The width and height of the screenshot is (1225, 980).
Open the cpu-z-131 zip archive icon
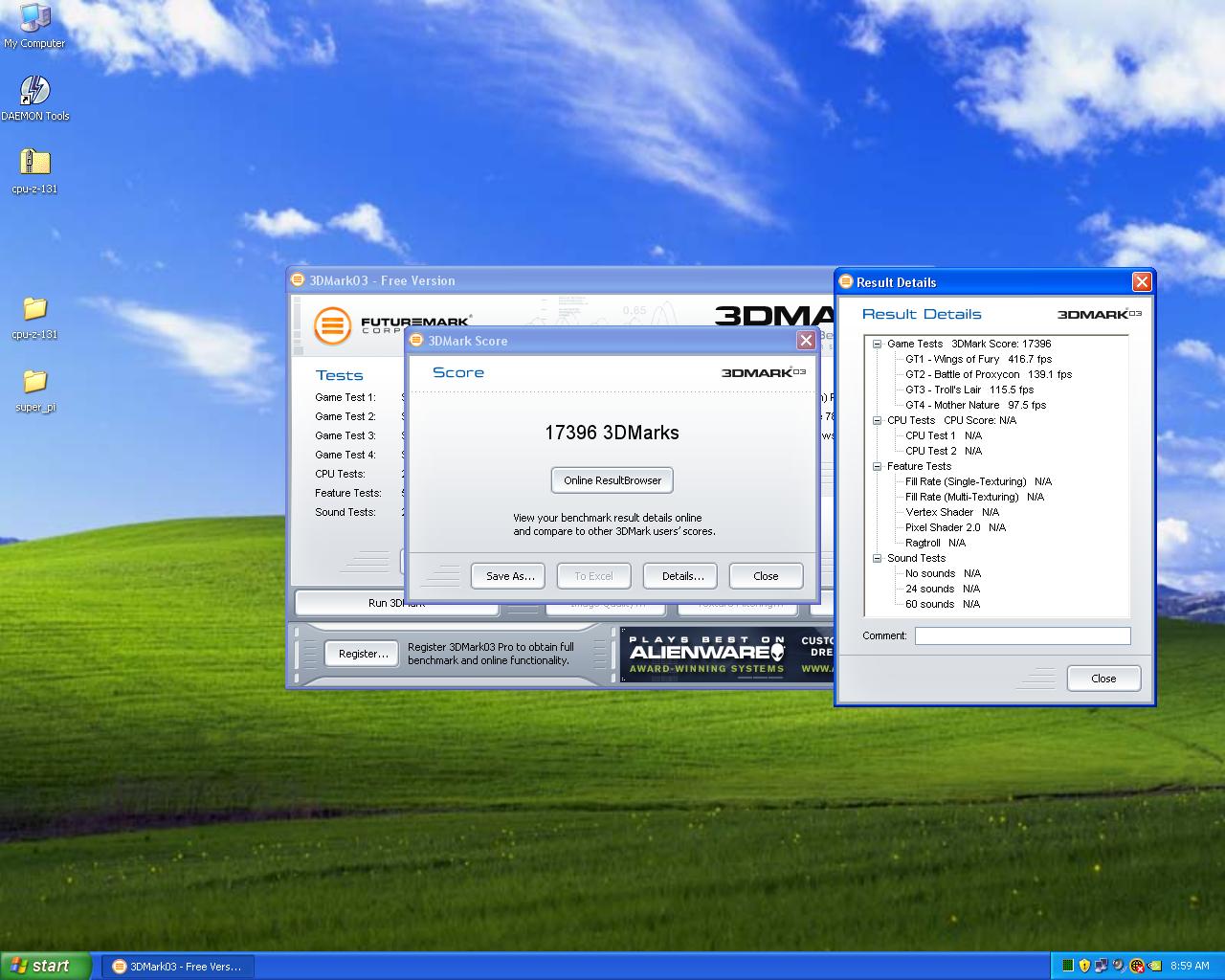point(34,163)
